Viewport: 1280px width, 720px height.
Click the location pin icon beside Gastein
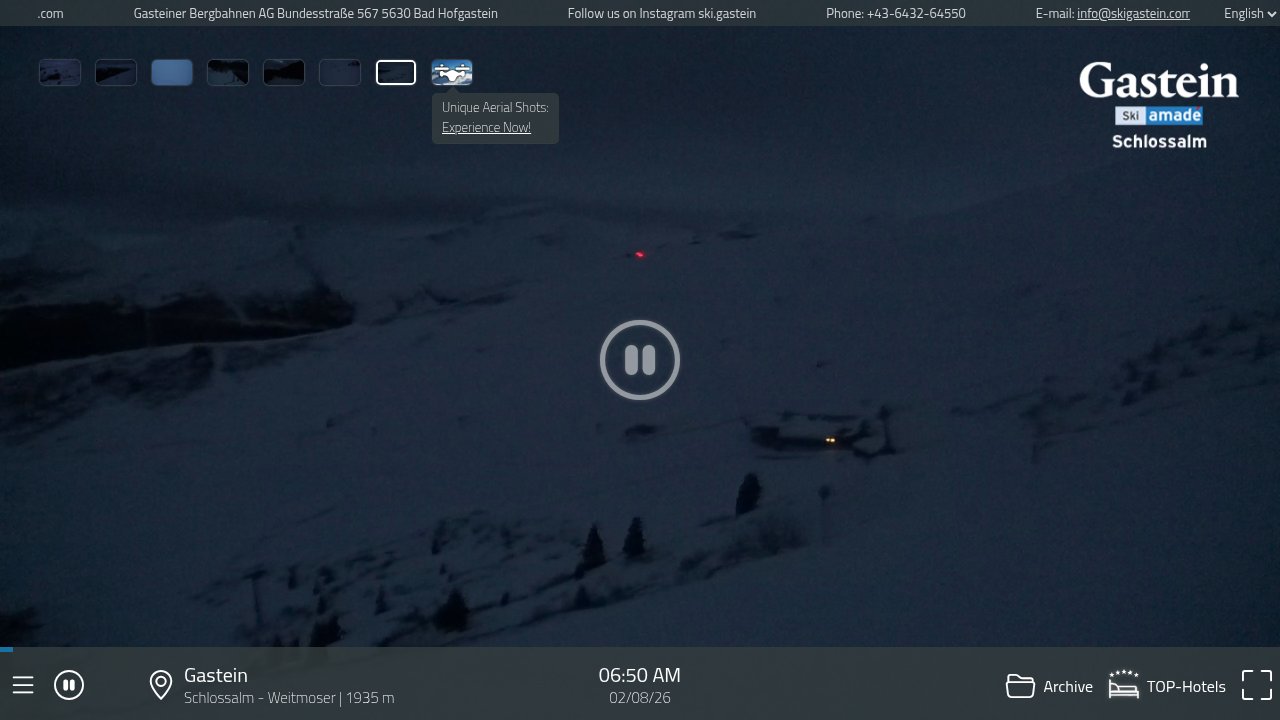tap(161, 685)
